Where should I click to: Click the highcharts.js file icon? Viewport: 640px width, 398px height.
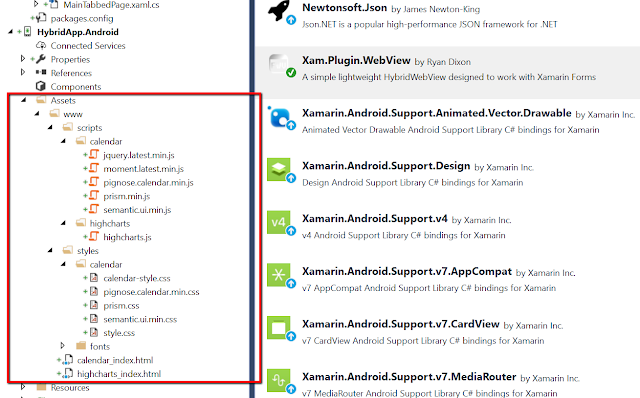(x=94, y=236)
